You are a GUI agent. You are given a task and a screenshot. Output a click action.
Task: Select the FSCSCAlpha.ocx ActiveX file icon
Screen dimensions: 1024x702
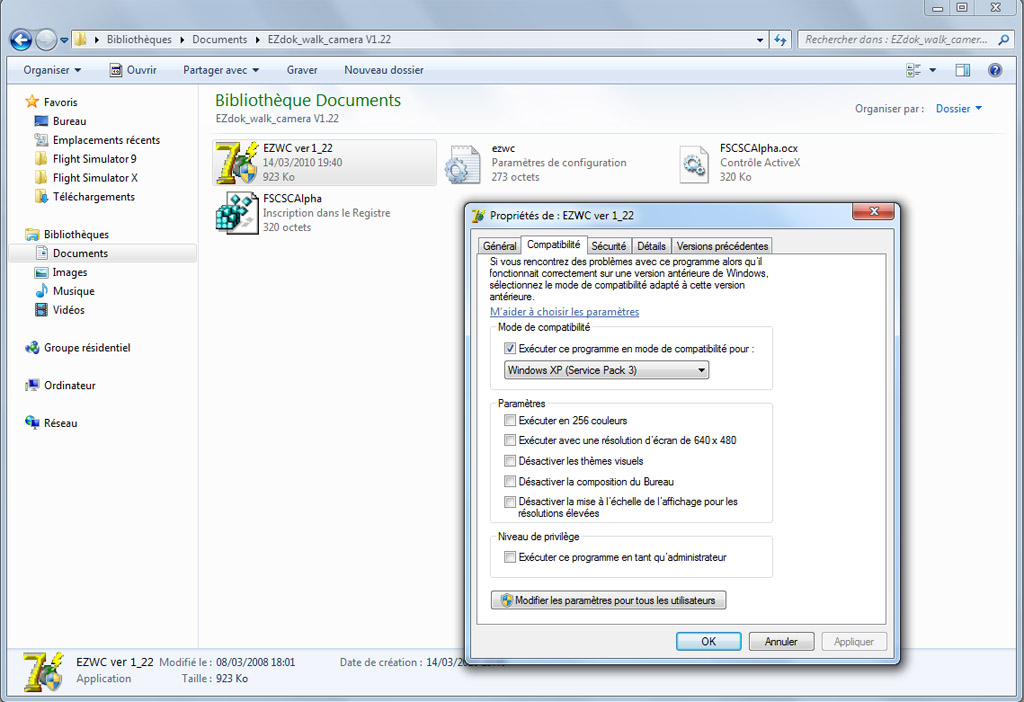pos(694,163)
